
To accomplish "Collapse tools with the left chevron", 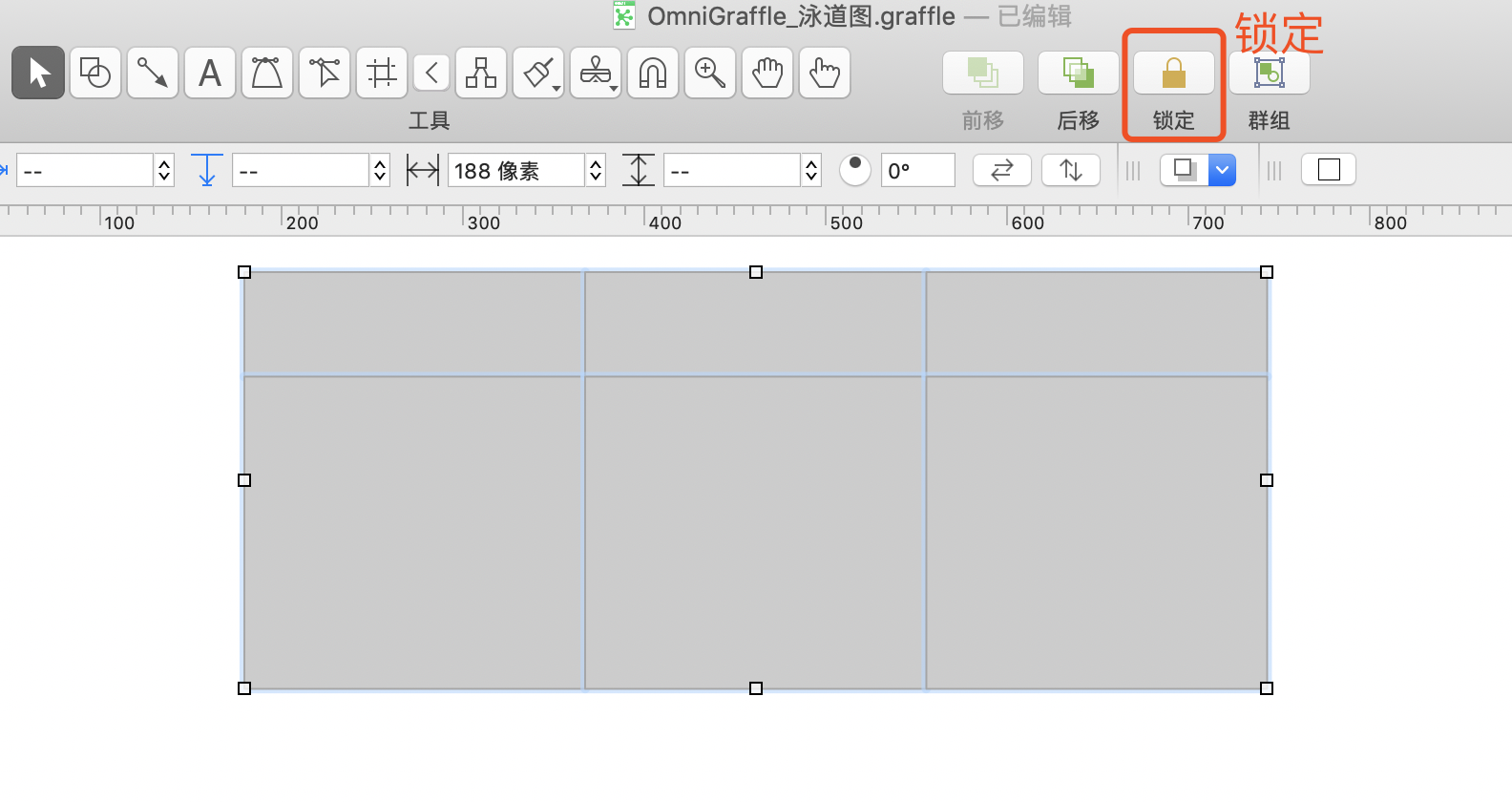I will pos(431,73).
